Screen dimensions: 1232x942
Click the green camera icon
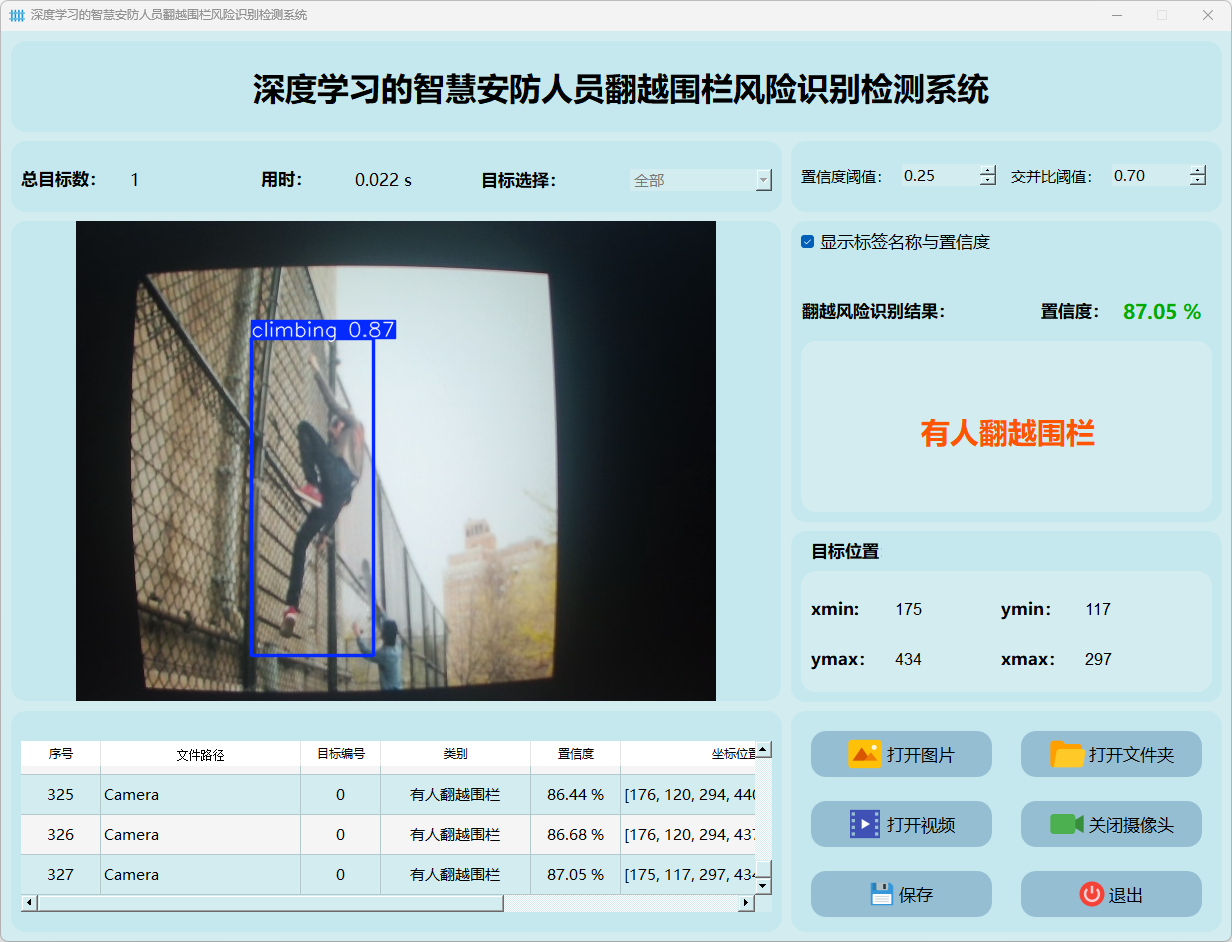coord(1066,824)
